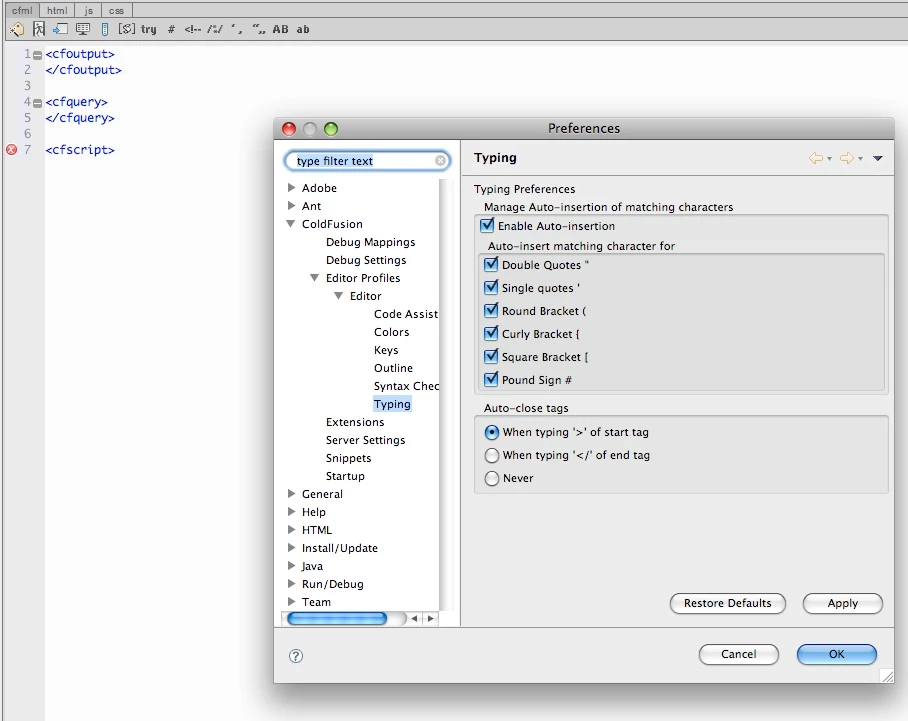This screenshot has height=721, width=908.
Task: Confirm the preferences with OK
Action: pyautogui.click(x=836, y=654)
